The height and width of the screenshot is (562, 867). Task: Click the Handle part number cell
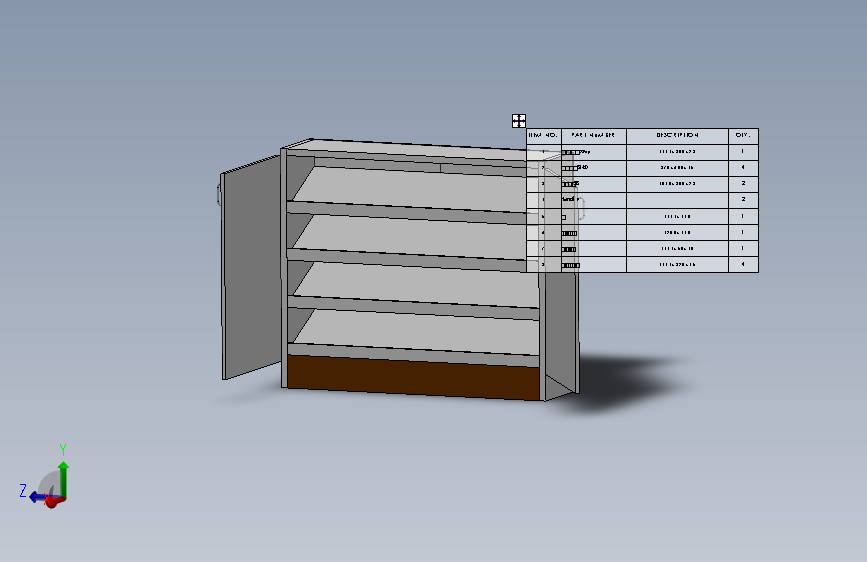[593, 200]
